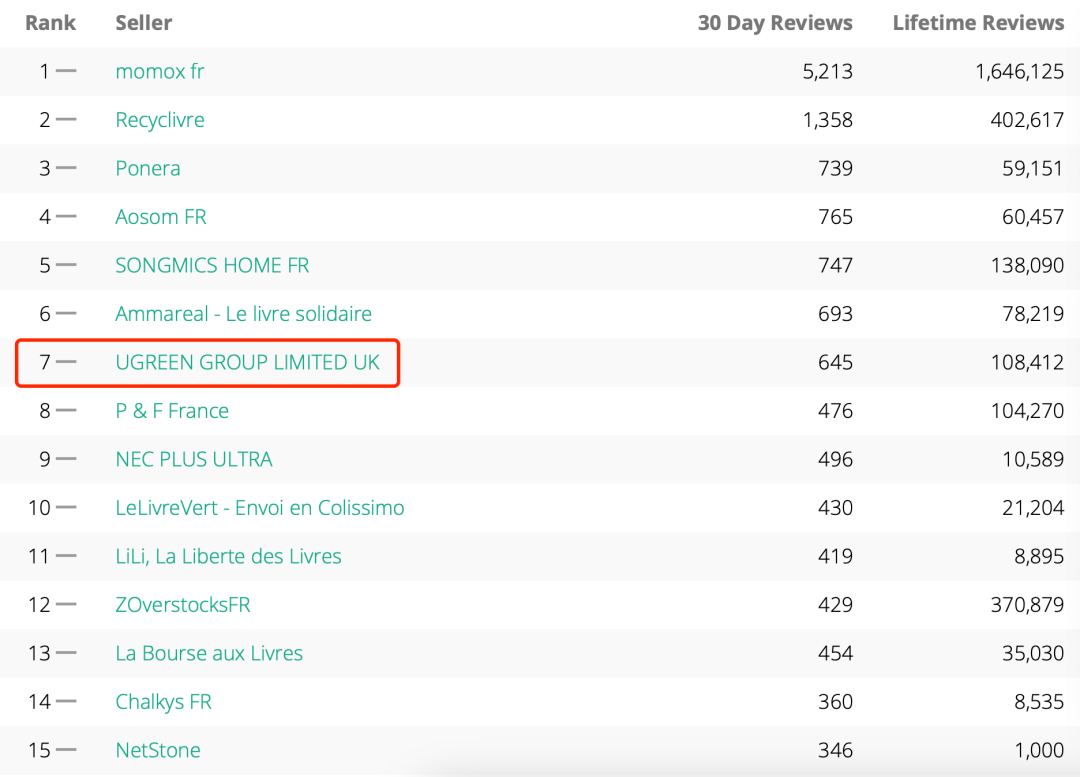Screen dimensions: 1080x777
Task: Open the momox fr seller link
Action: pos(160,72)
